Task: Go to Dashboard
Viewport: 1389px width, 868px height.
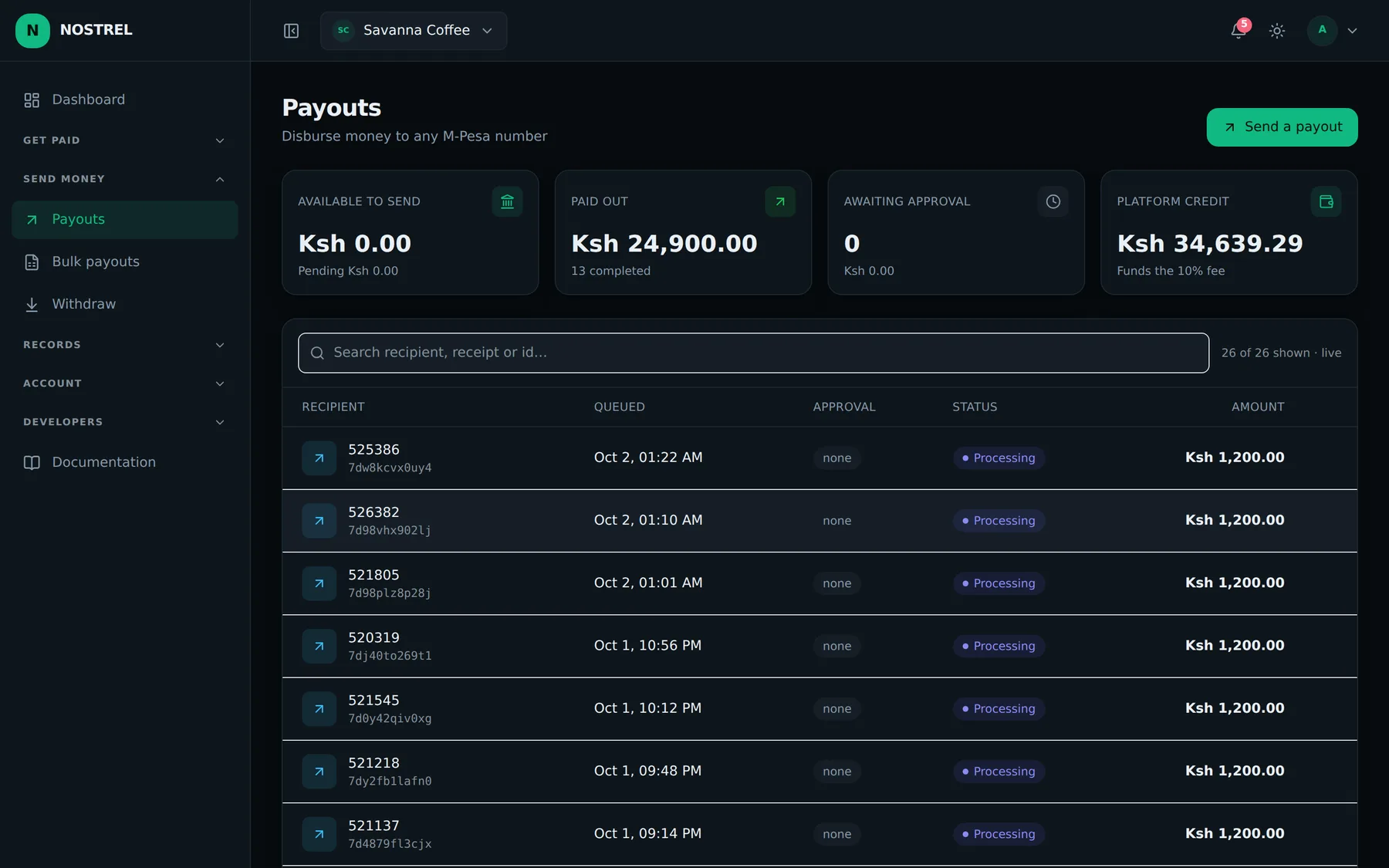Action: [x=125, y=100]
